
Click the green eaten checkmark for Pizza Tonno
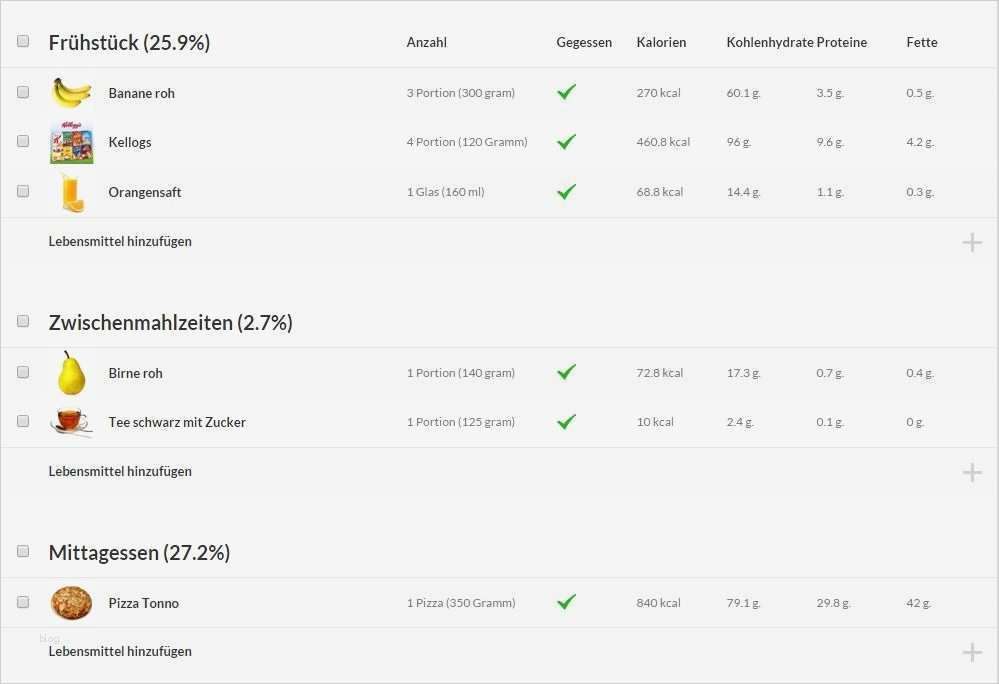tap(566, 602)
